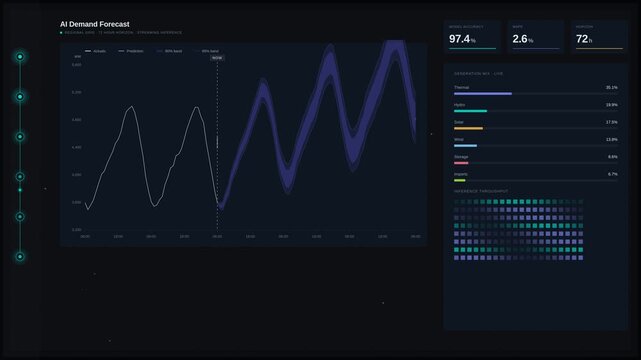Screen dimensions: 641x360
Task: Click the topmost glowing node in the sidebar
Action: (20, 57)
